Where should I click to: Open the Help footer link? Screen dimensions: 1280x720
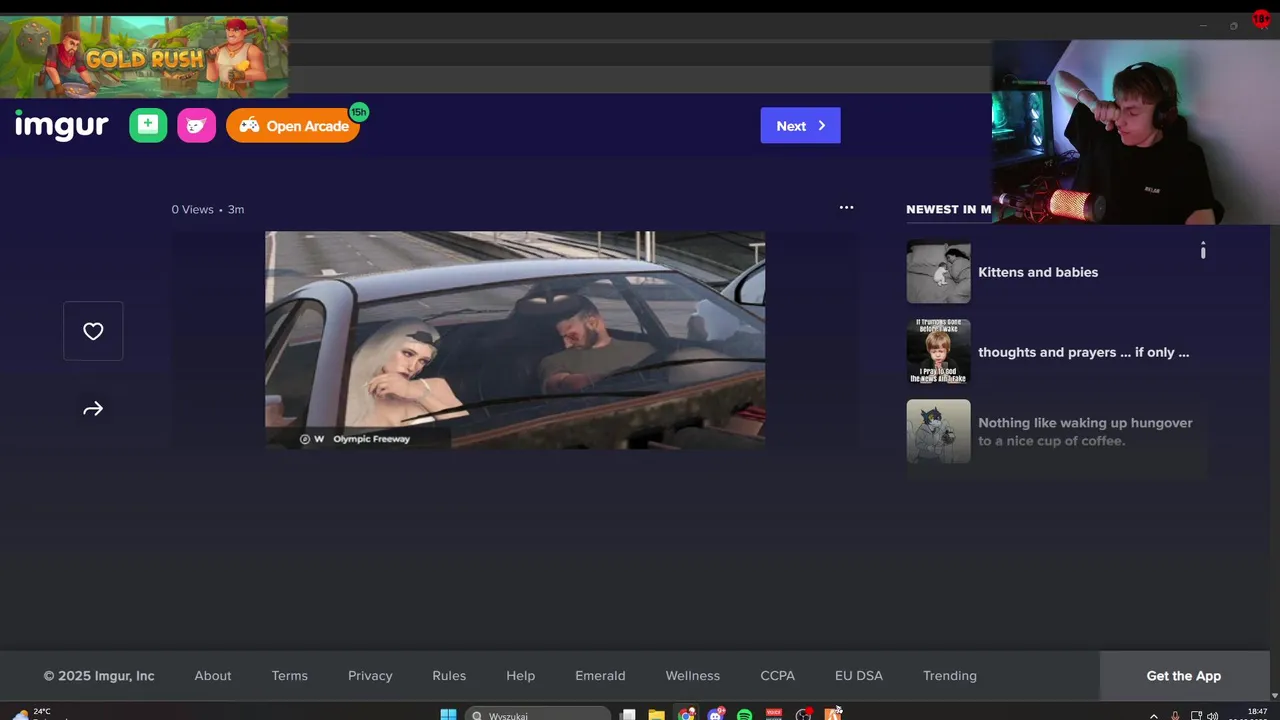click(x=520, y=676)
